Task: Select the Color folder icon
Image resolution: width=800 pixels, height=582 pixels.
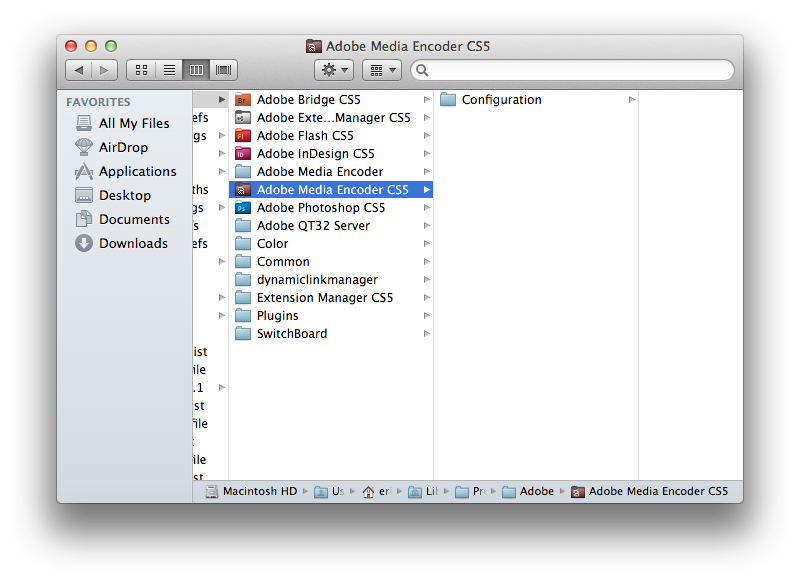Action: (x=243, y=244)
